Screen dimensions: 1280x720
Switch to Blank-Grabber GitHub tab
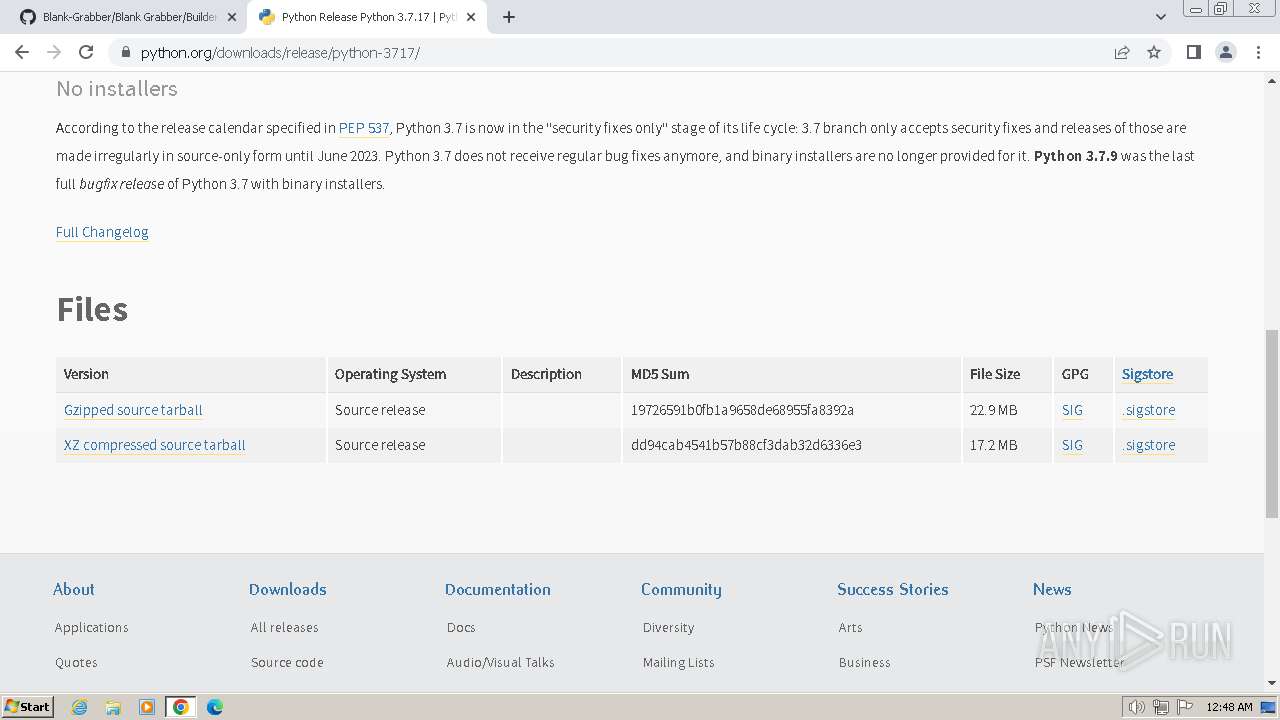(128, 17)
